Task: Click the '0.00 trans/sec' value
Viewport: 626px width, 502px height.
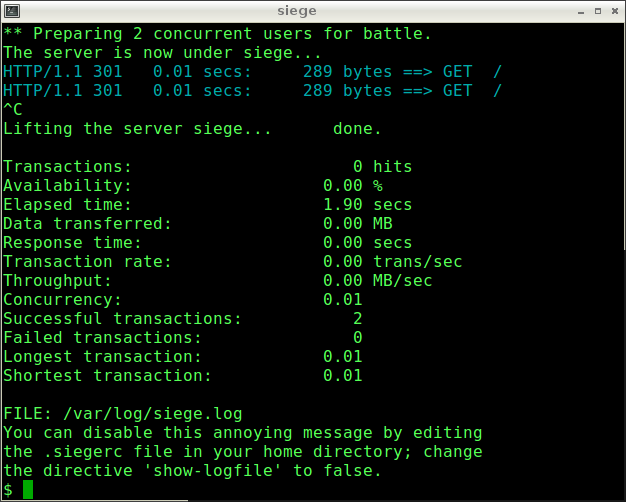Action: click(392, 262)
